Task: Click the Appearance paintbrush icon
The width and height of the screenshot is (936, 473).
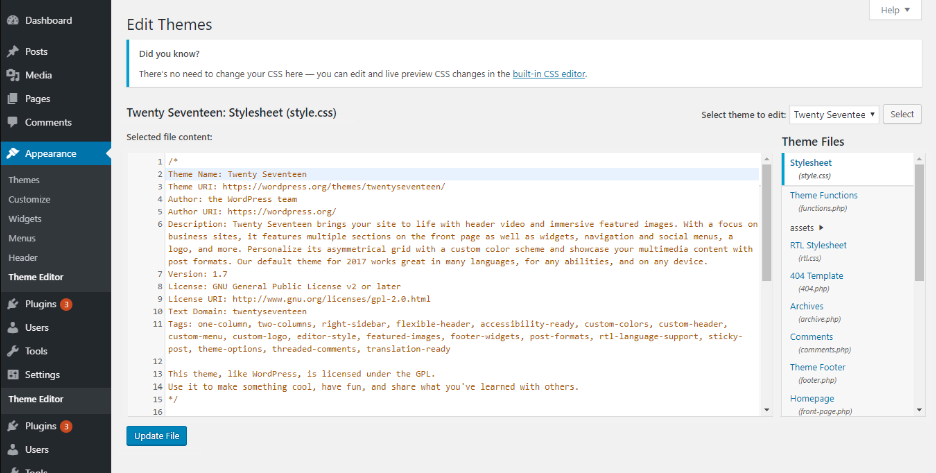Action: point(13,153)
